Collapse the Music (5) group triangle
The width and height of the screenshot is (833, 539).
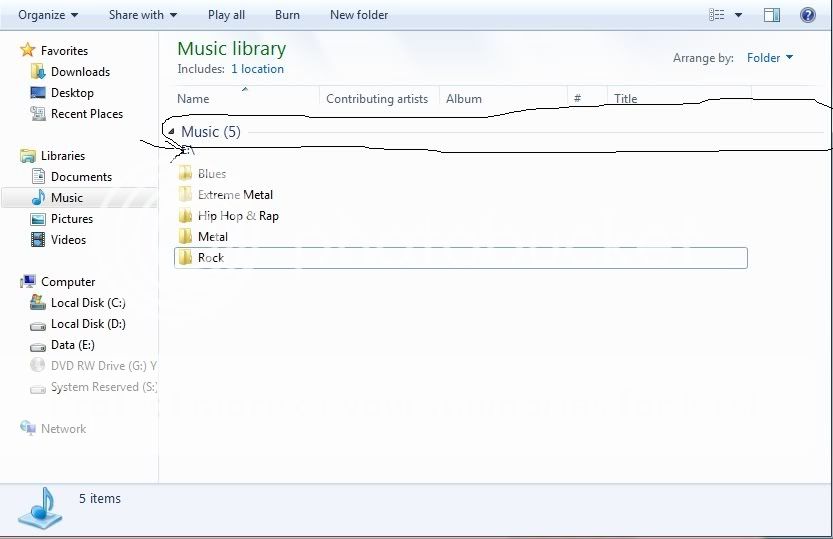click(x=171, y=131)
